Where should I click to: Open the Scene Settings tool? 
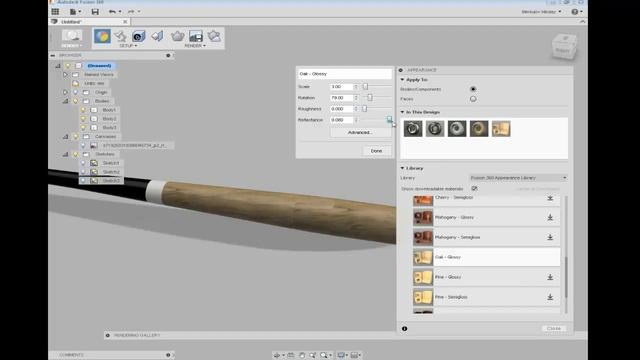[x=120, y=36]
